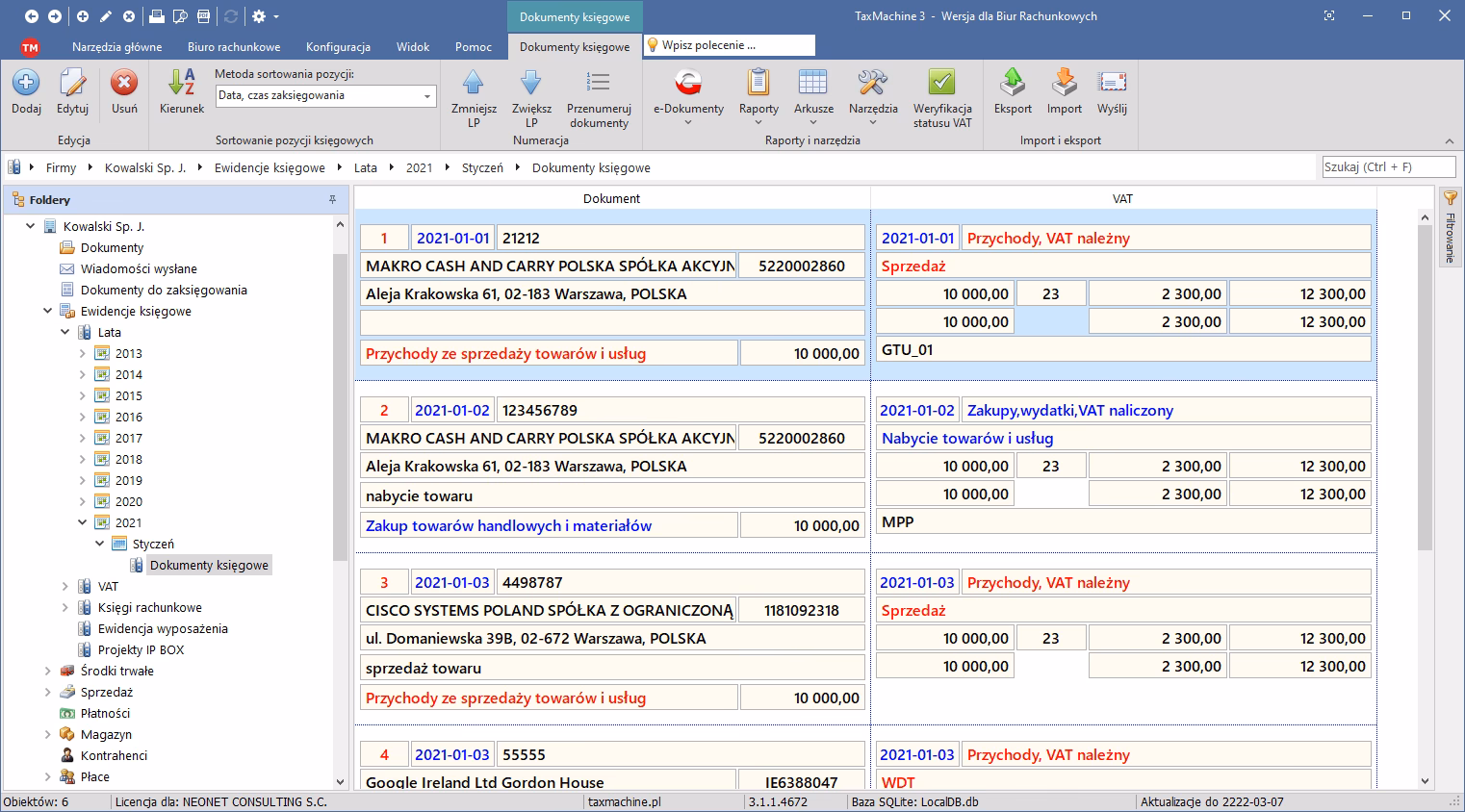The image size is (1465, 812).
Task: Click the red Usuń delete icon
Action: click(124, 84)
